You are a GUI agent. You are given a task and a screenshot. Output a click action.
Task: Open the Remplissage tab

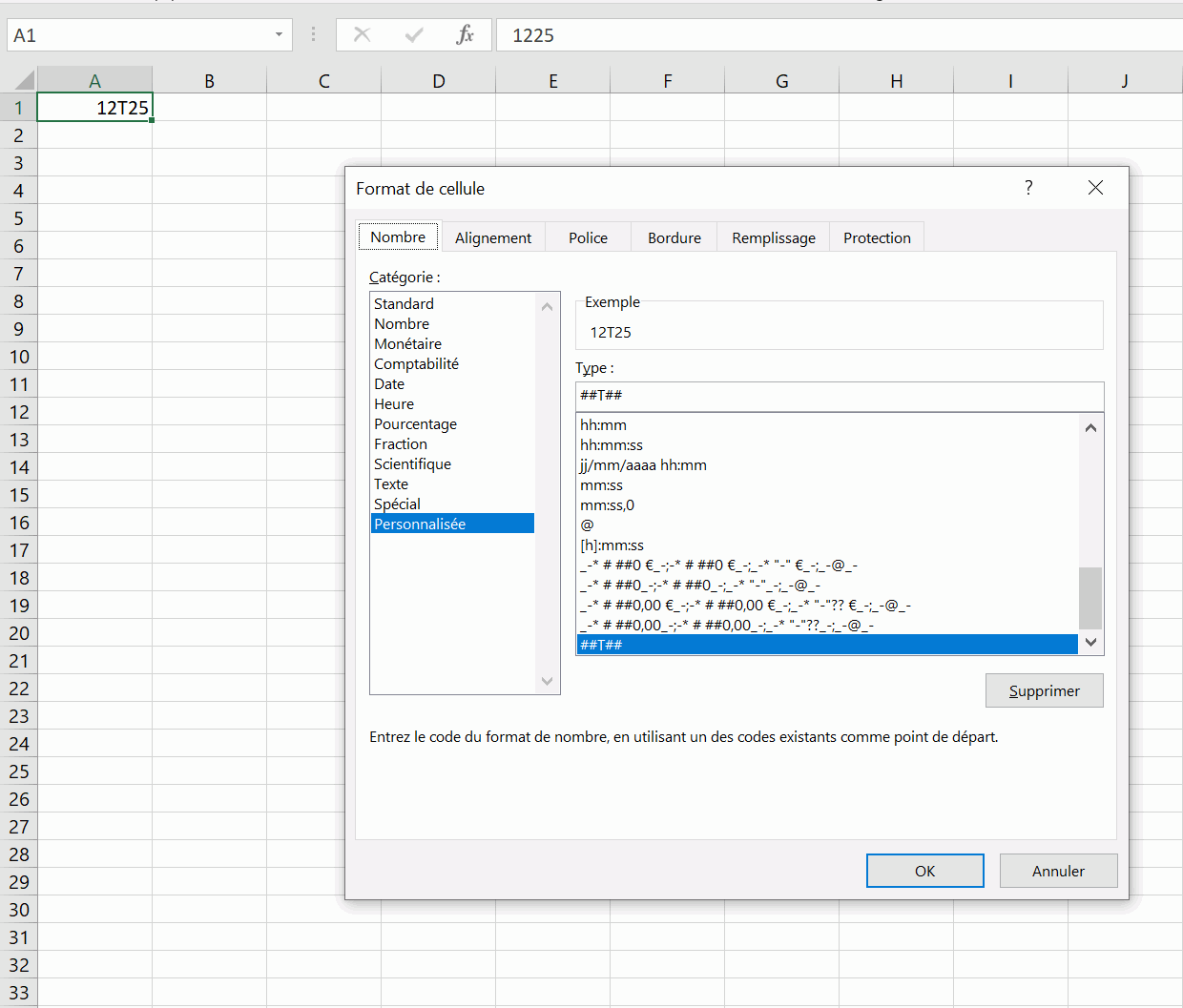click(773, 237)
